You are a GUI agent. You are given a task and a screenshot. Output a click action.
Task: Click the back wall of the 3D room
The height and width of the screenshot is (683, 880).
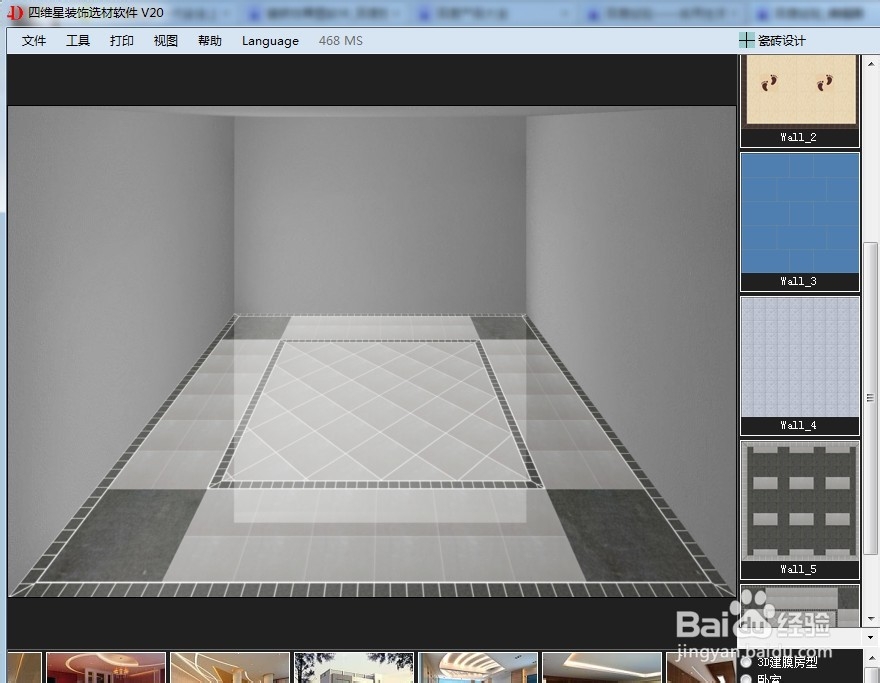[x=380, y=215]
